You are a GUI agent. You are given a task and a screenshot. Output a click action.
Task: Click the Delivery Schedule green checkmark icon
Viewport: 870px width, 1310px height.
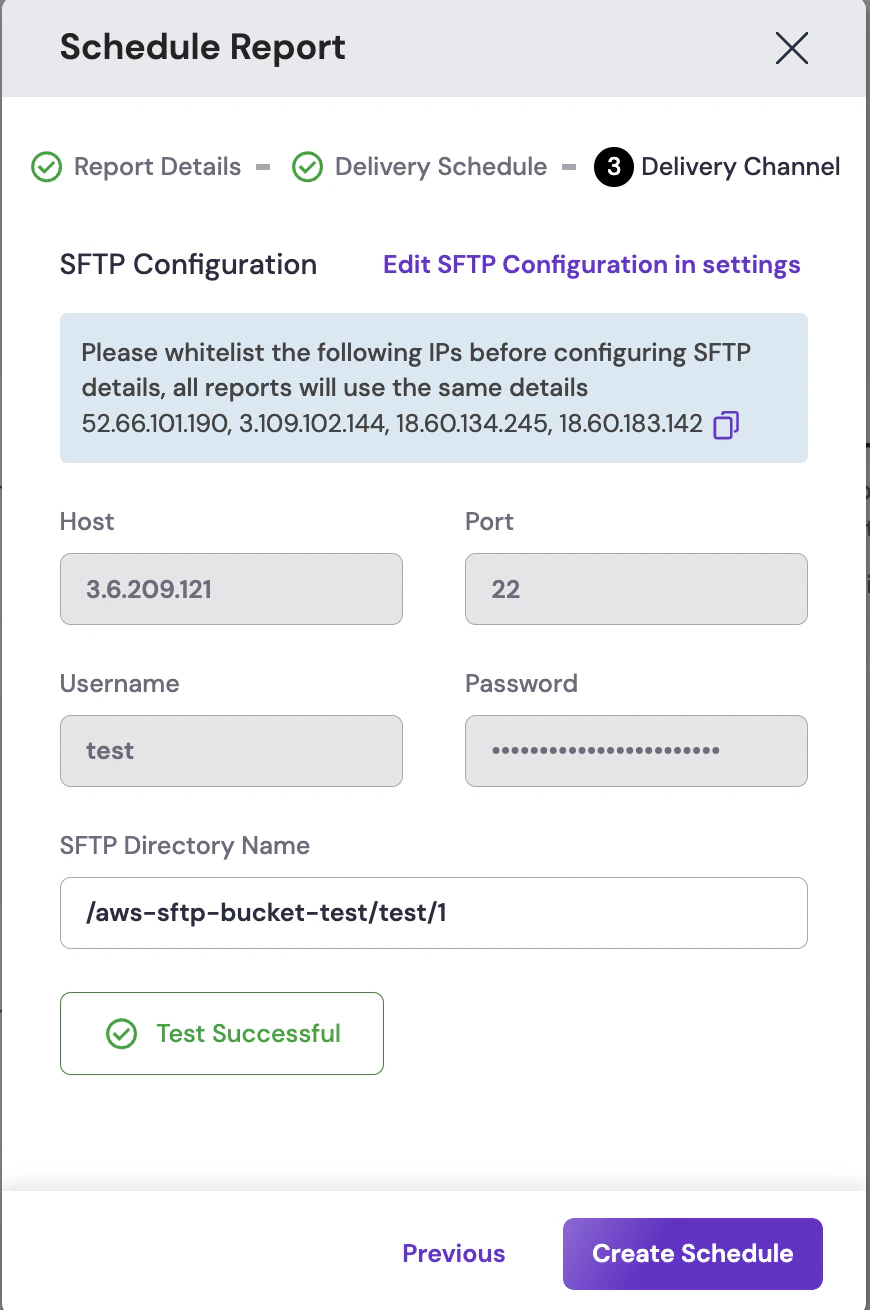coord(307,167)
